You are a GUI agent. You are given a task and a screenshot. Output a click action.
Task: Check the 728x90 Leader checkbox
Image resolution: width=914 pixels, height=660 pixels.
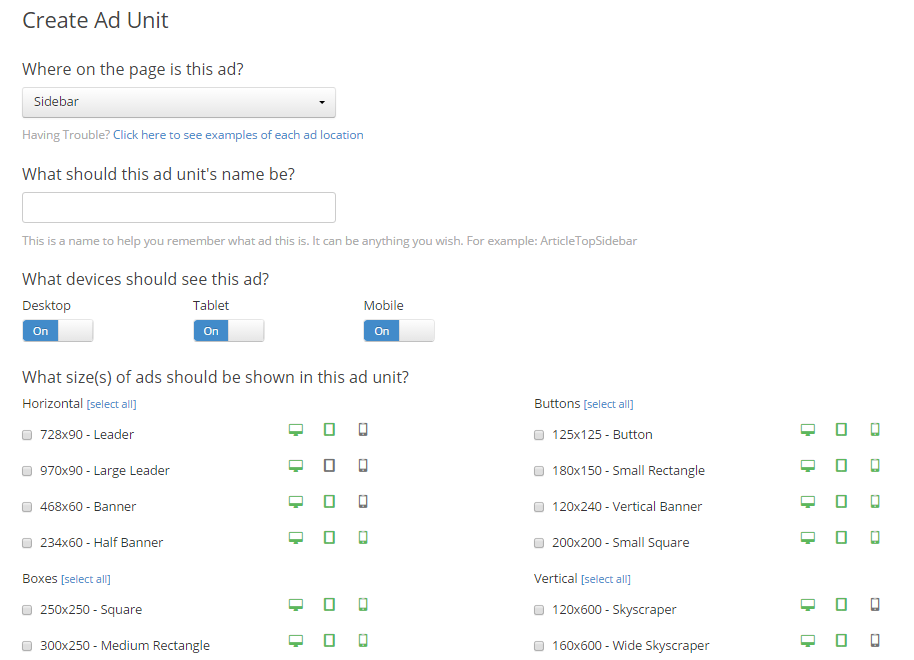[x=27, y=435]
